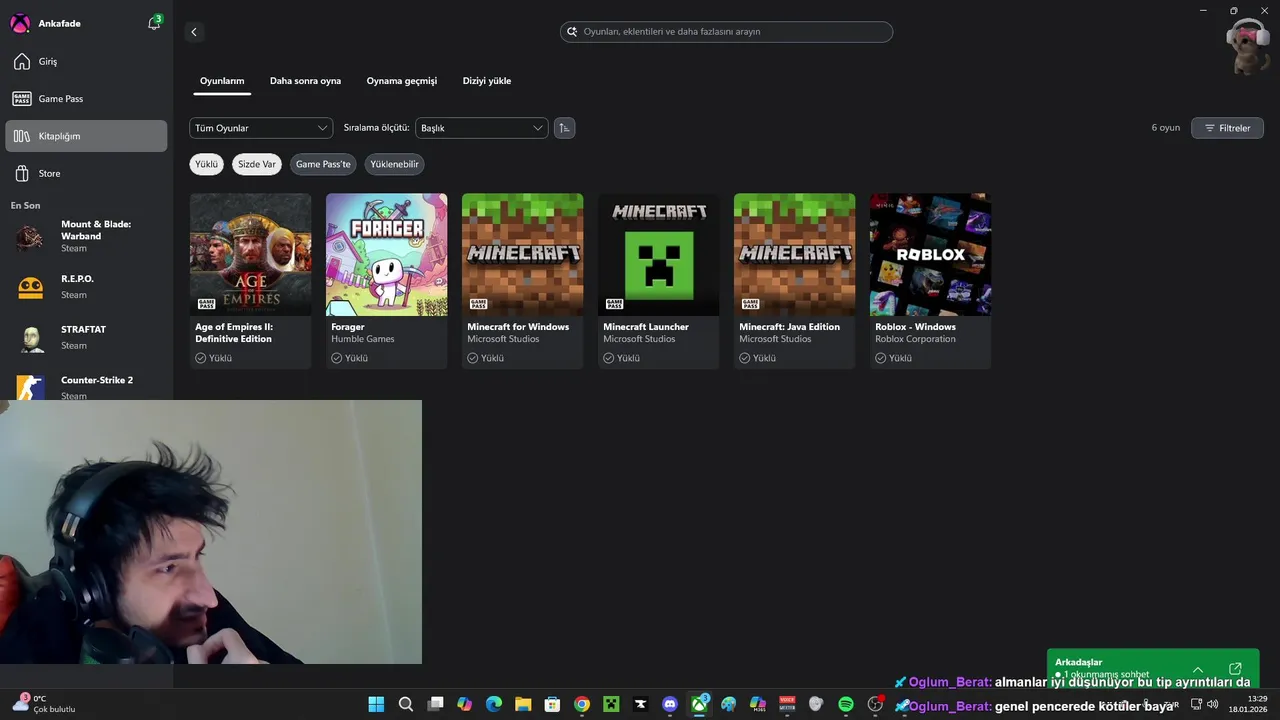Image resolution: width=1280 pixels, height=720 pixels.
Task: Open Game Pass section in sidebar
Action: click(86, 99)
